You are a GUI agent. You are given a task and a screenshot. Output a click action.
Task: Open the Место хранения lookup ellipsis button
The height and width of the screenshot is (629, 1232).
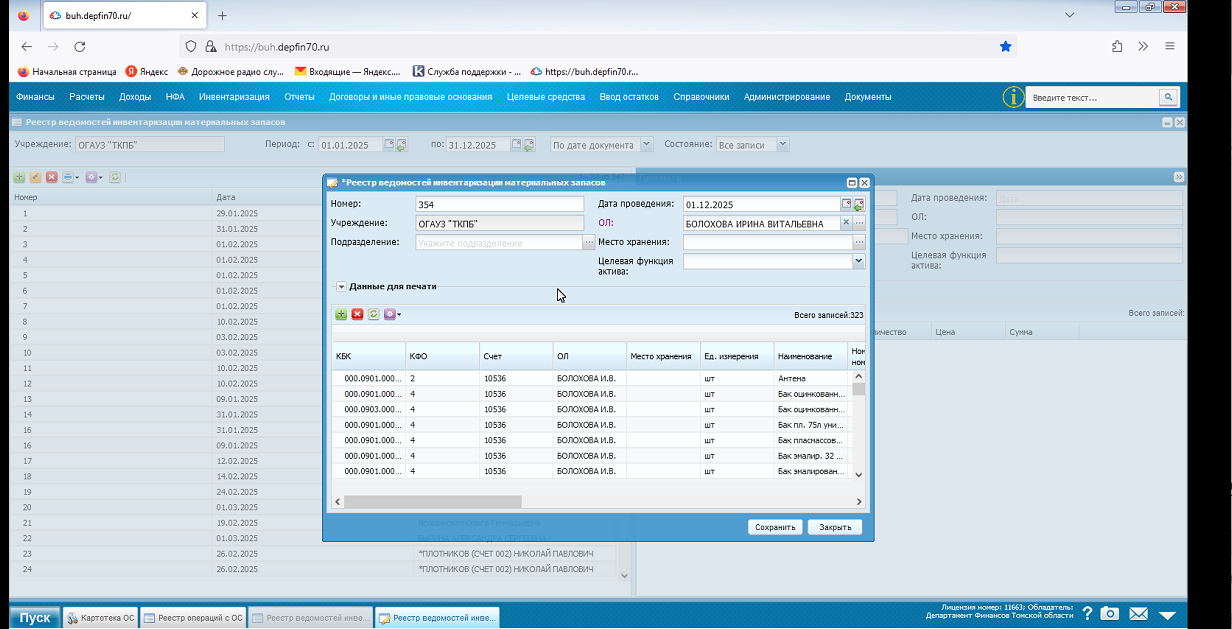[859, 242]
